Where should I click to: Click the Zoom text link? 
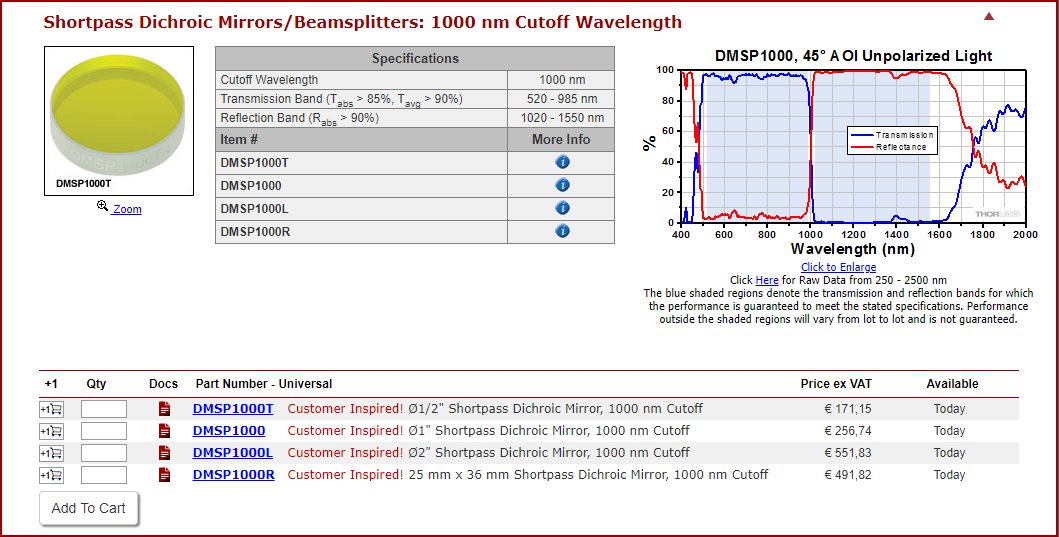click(127, 209)
